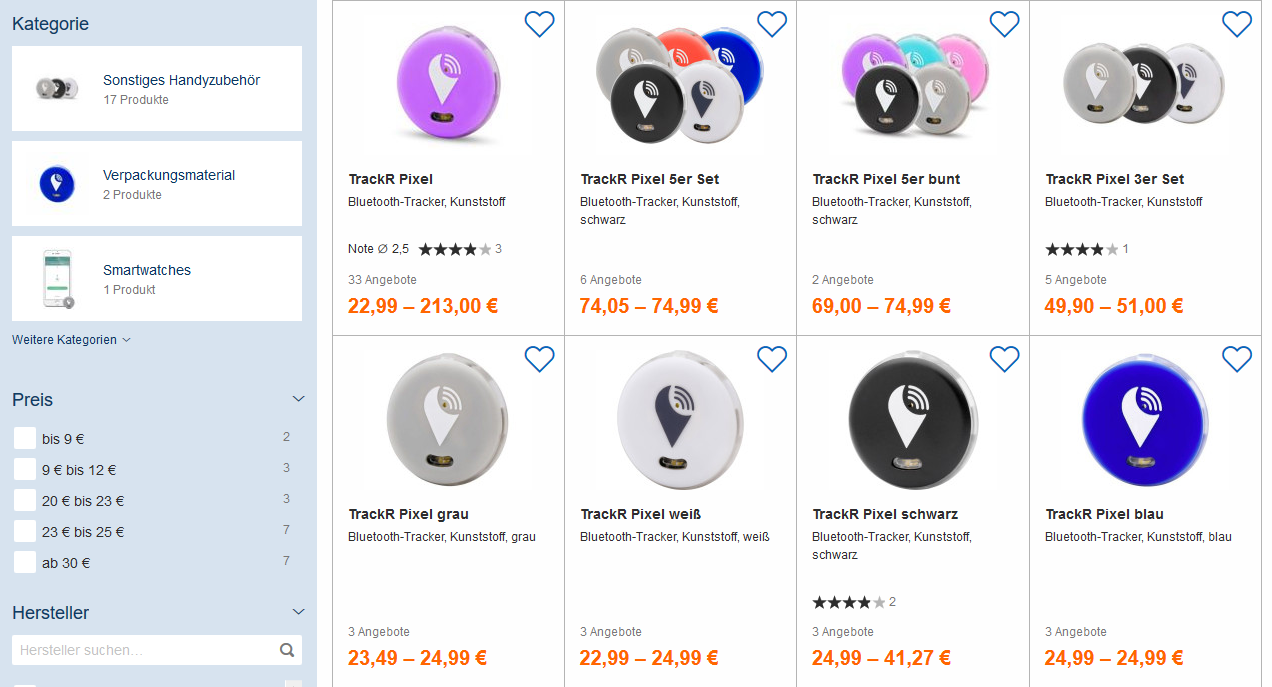Collapse the Preis filter section
Screen dimensions: 1272x687
point(298,399)
